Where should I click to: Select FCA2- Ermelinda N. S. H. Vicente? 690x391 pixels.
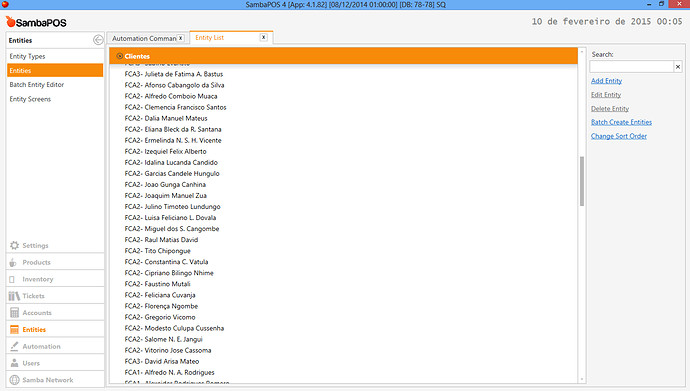pos(172,140)
